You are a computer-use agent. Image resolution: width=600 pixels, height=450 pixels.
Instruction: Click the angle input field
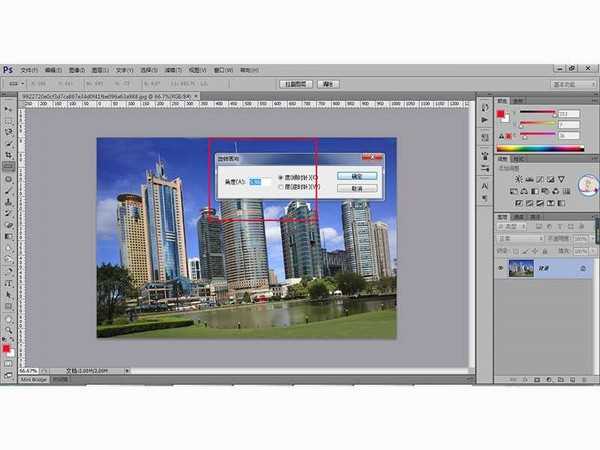click(x=256, y=181)
